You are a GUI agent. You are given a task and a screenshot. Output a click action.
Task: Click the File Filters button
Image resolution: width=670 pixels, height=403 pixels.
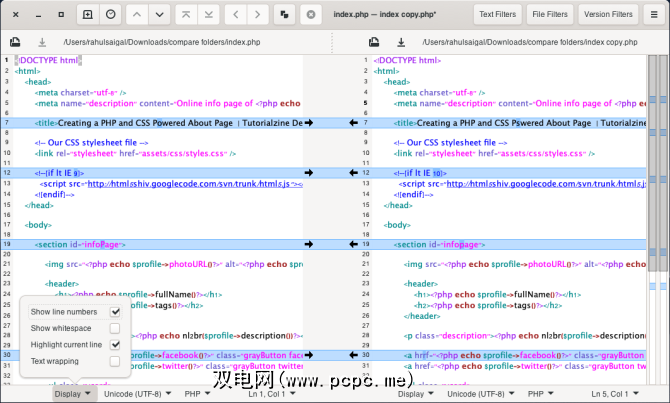pos(549,15)
